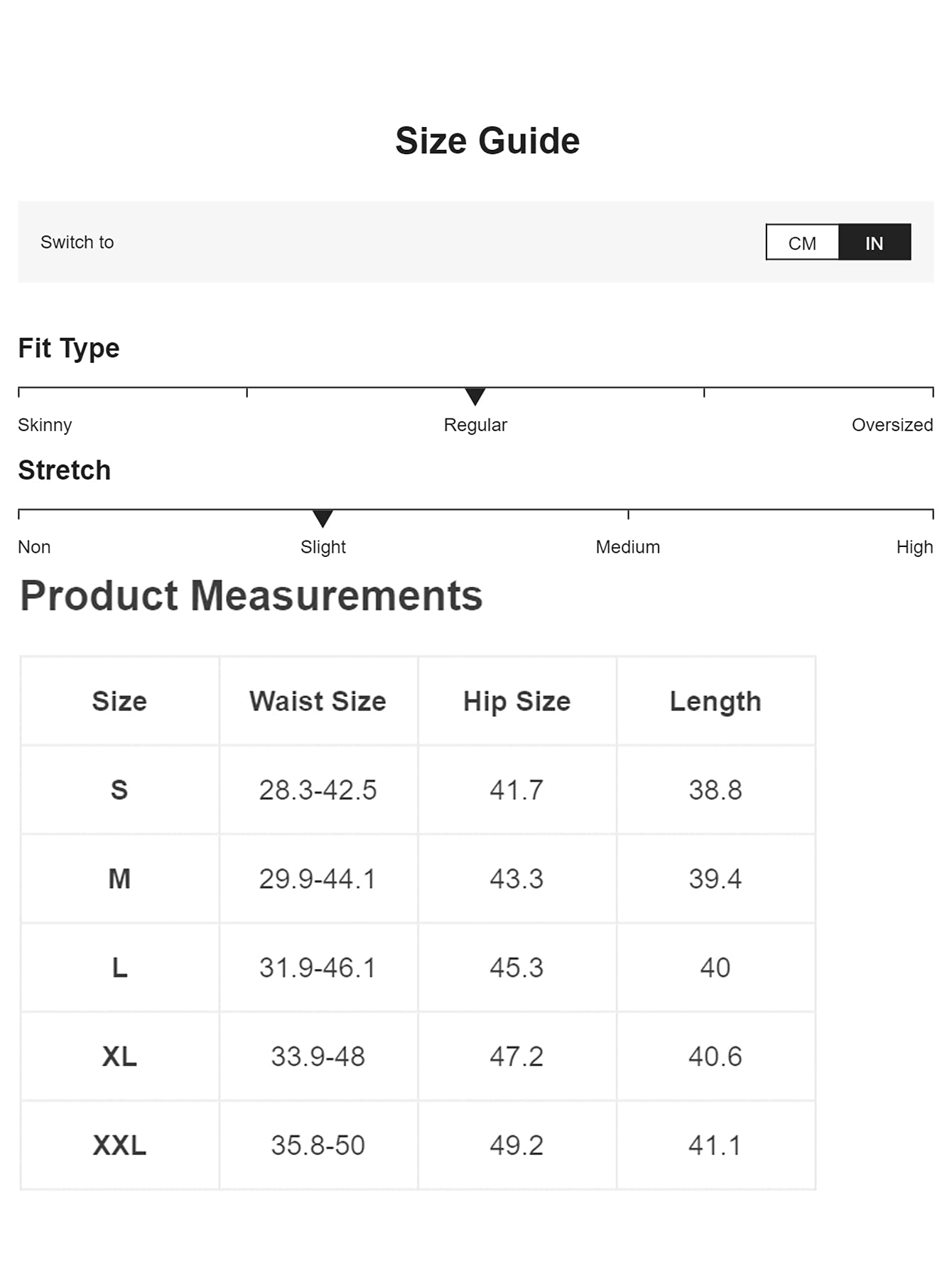Select the Skinny fit label
Screen dimensions: 952x1268
click(x=45, y=425)
